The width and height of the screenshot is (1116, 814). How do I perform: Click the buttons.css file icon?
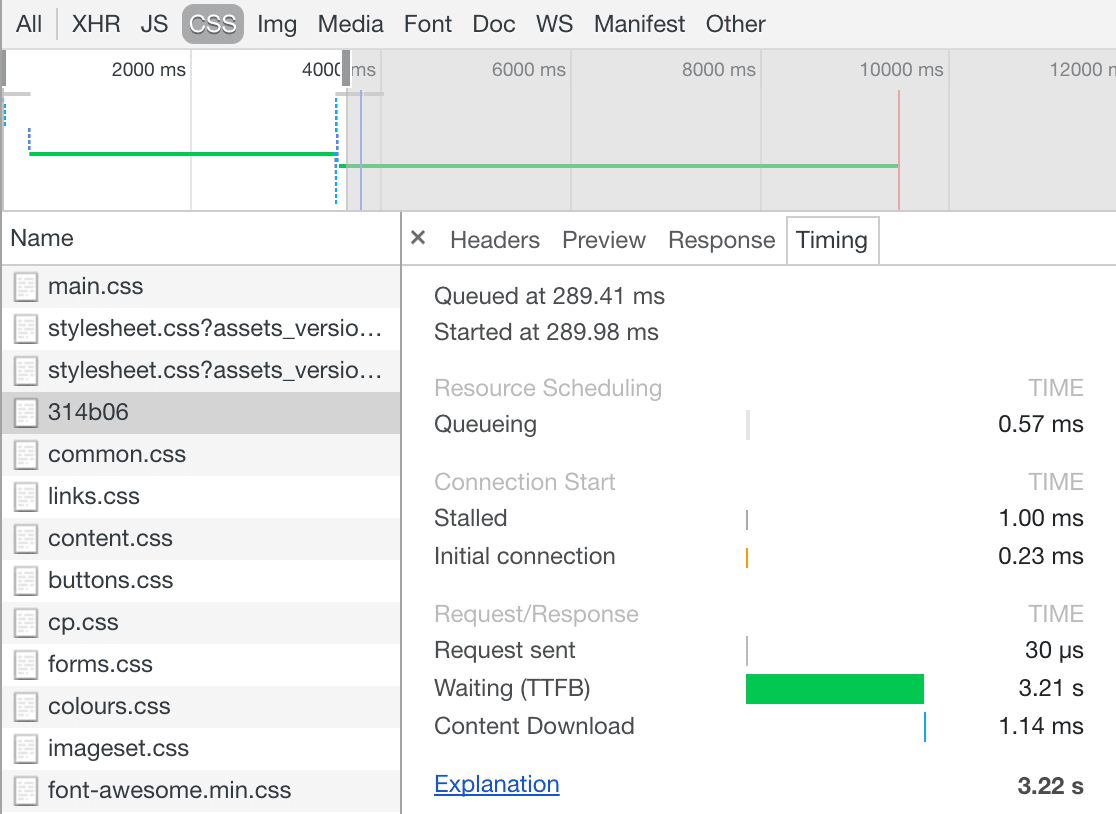[x=26, y=581]
